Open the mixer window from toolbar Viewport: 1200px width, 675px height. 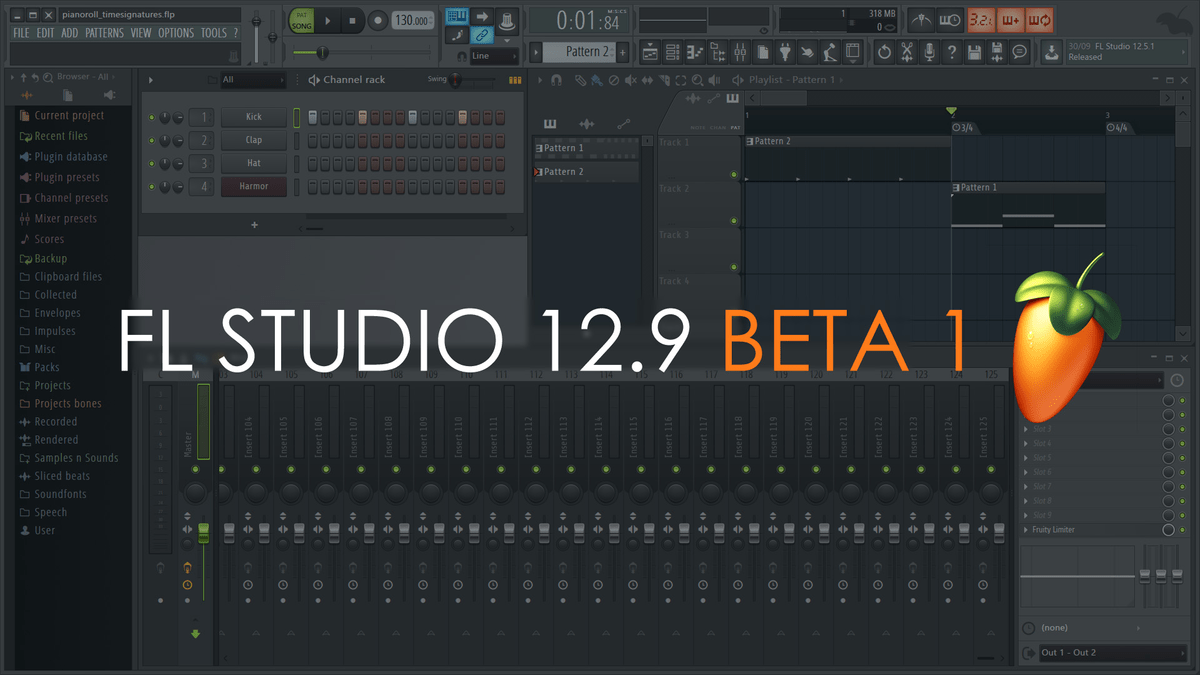pos(739,52)
